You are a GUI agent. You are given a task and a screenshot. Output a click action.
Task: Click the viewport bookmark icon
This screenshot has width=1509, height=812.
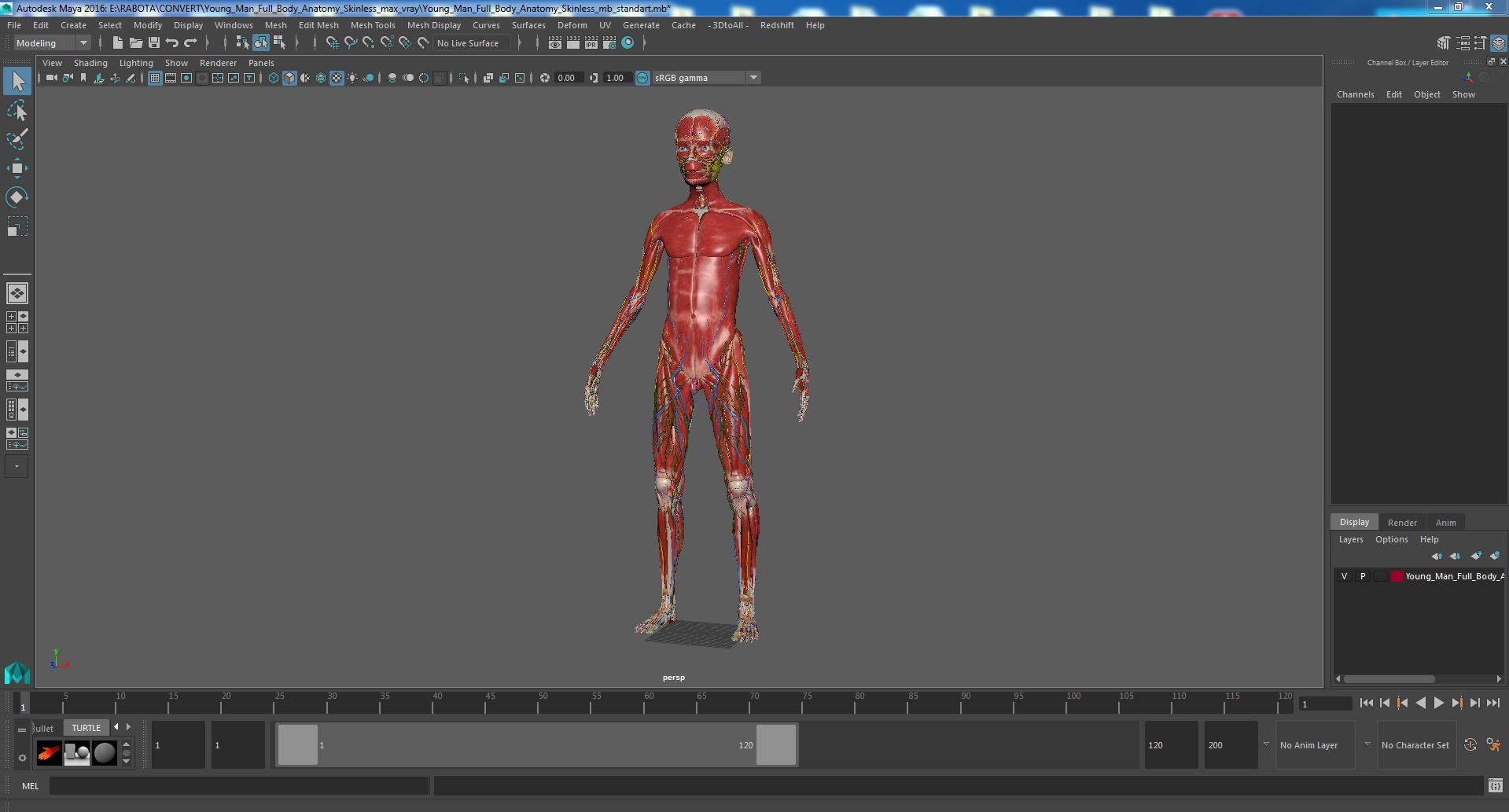[83, 78]
